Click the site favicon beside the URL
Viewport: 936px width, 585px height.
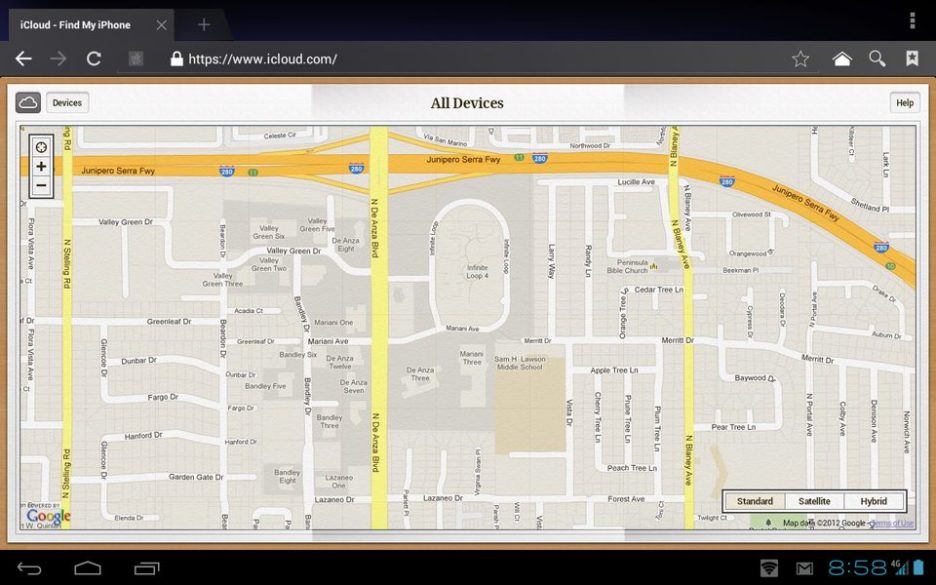(x=136, y=58)
